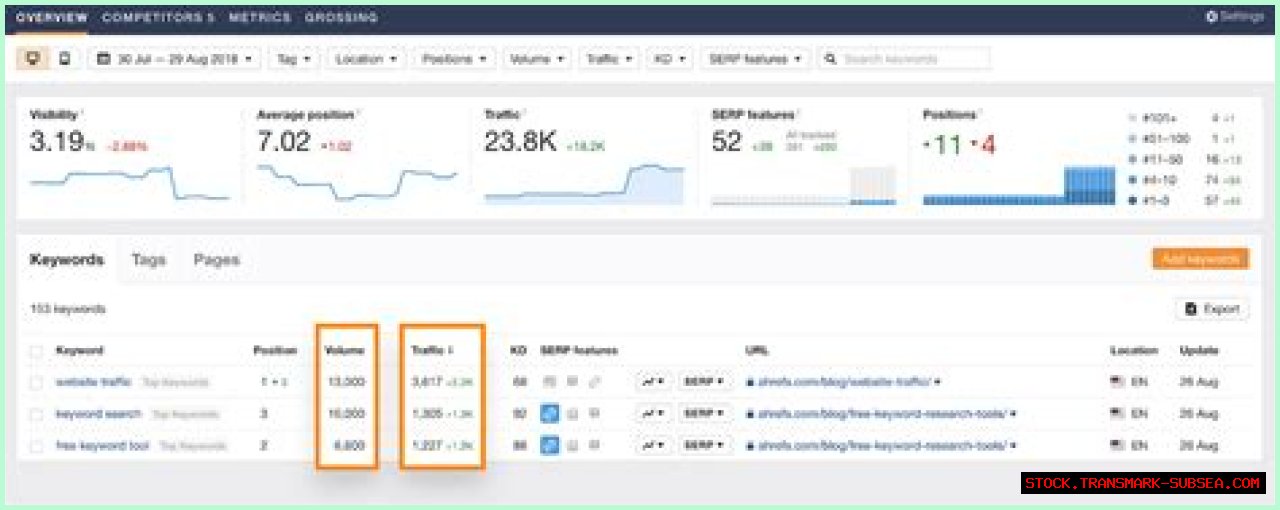Click the Update column header
This screenshot has height=510, width=1280.
point(1199,351)
